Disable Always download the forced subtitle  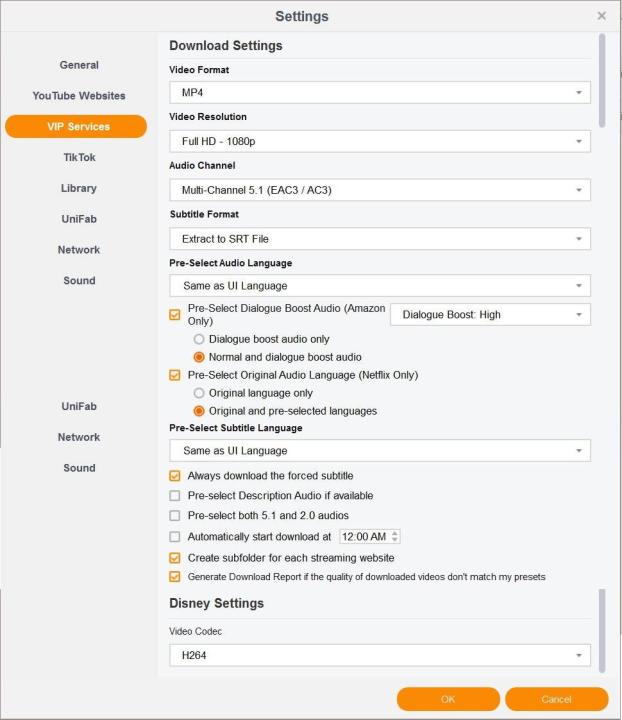point(176,476)
